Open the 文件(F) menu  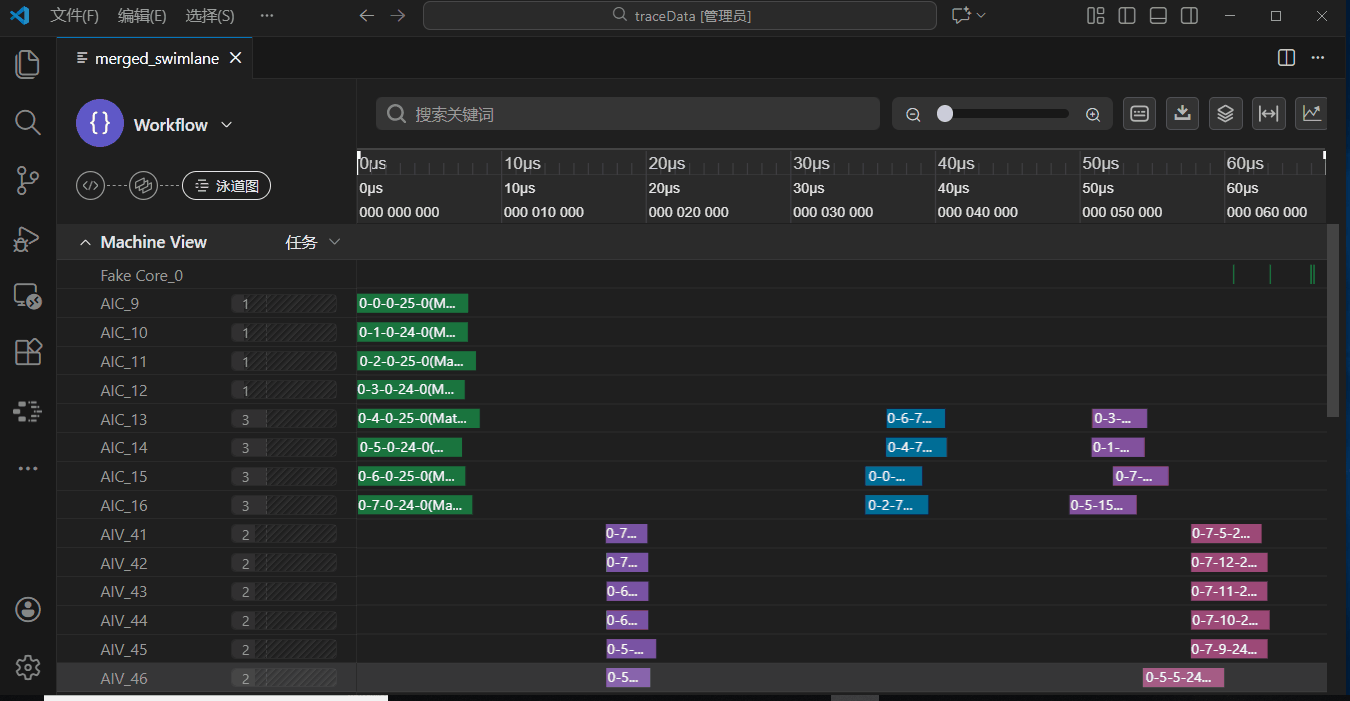point(74,16)
